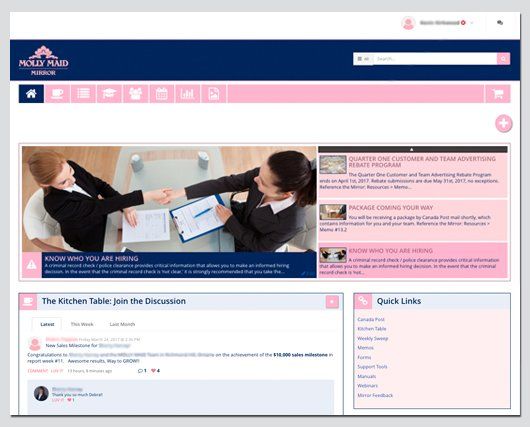Select the Latest tab
The image size is (530, 427).
click(x=47, y=324)
